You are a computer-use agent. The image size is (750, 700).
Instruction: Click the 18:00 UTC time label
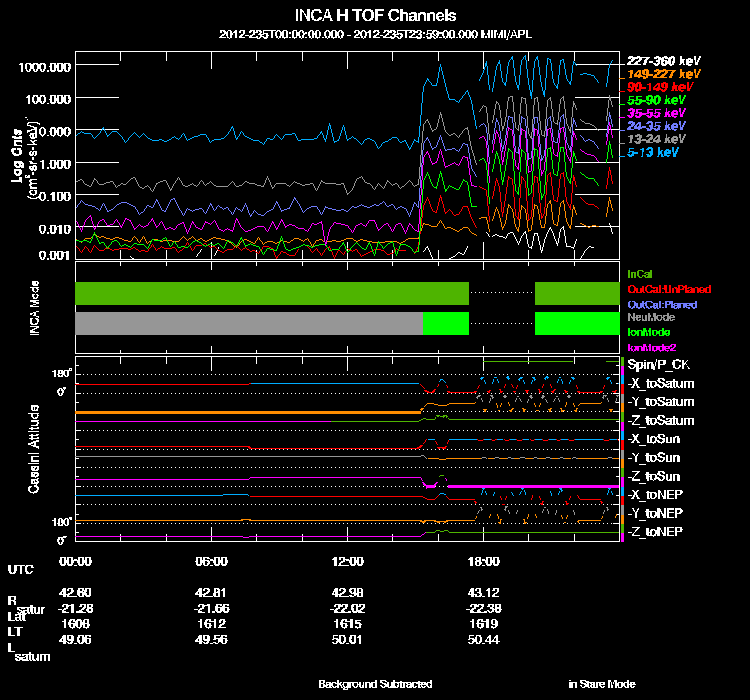click(484, 561)
